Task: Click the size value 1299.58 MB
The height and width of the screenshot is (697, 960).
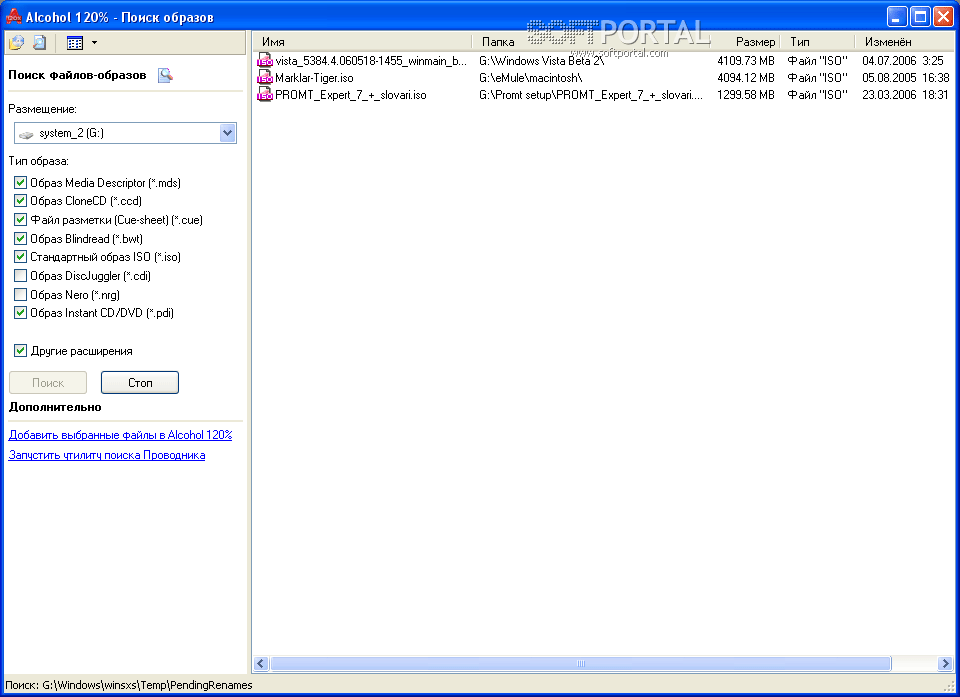Action: coord(746,95)
